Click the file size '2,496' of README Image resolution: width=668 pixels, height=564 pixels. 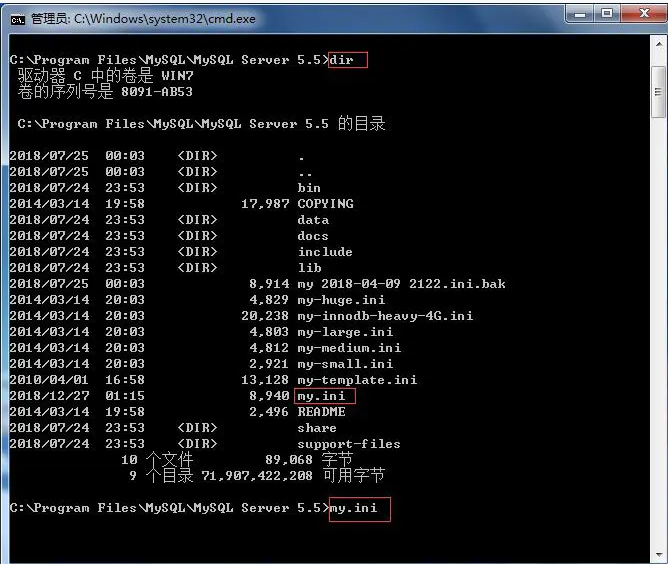[269, 412]
